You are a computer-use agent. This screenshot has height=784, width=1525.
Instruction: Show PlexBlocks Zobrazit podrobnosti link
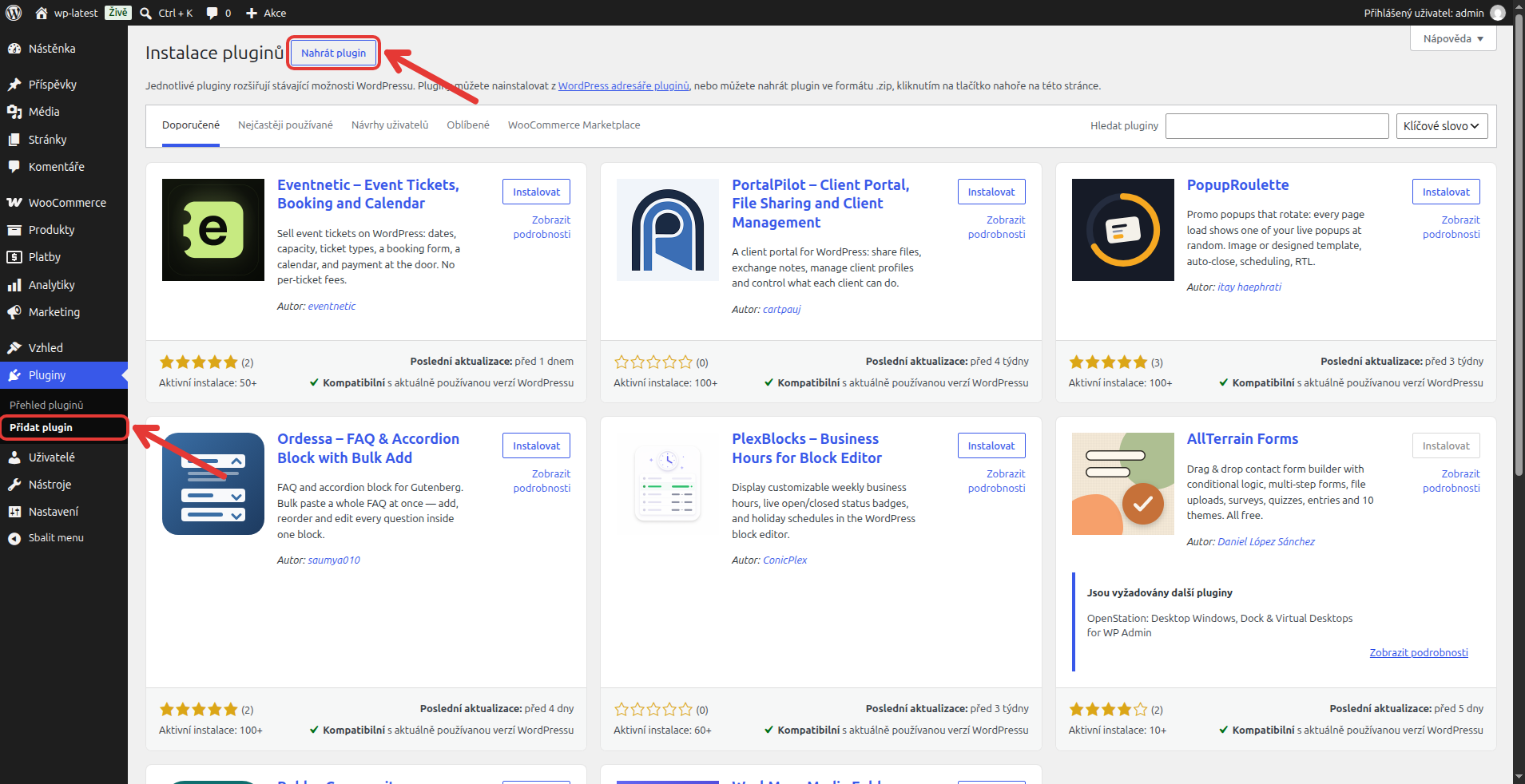click(x=997, y=481)
